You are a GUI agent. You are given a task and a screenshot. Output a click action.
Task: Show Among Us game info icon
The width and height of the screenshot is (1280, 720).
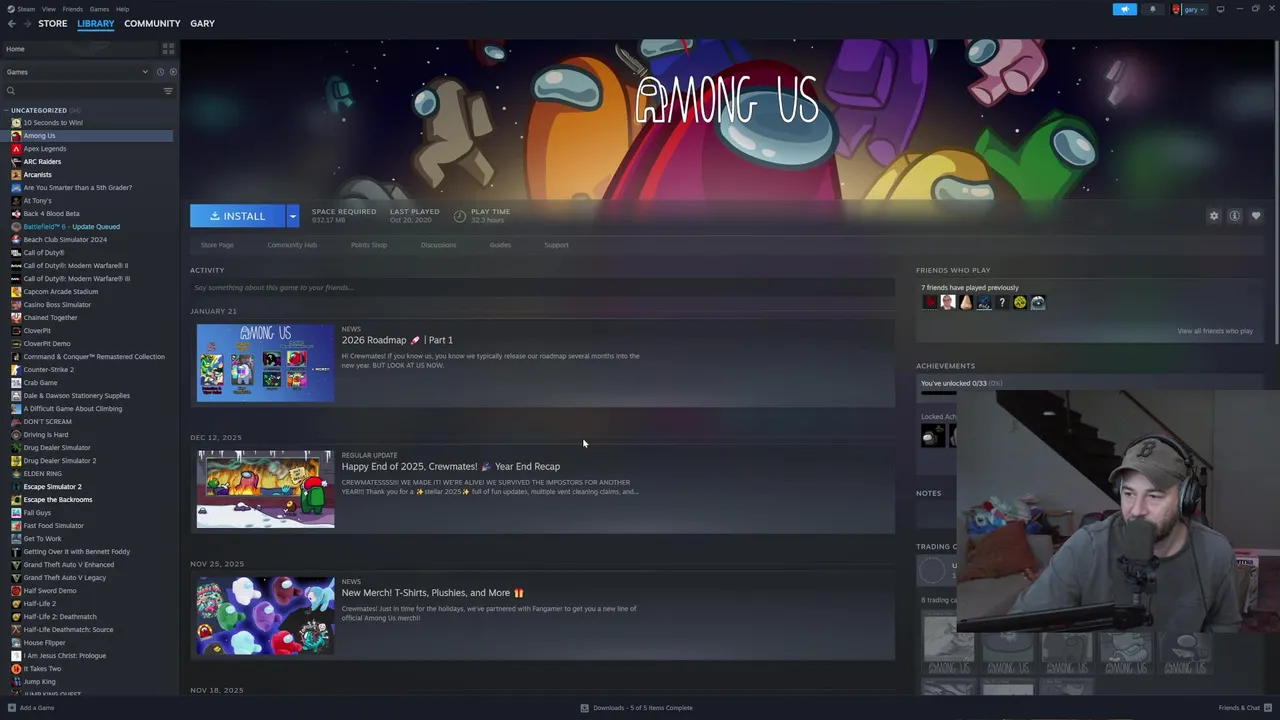click(x=1235, y=216)
